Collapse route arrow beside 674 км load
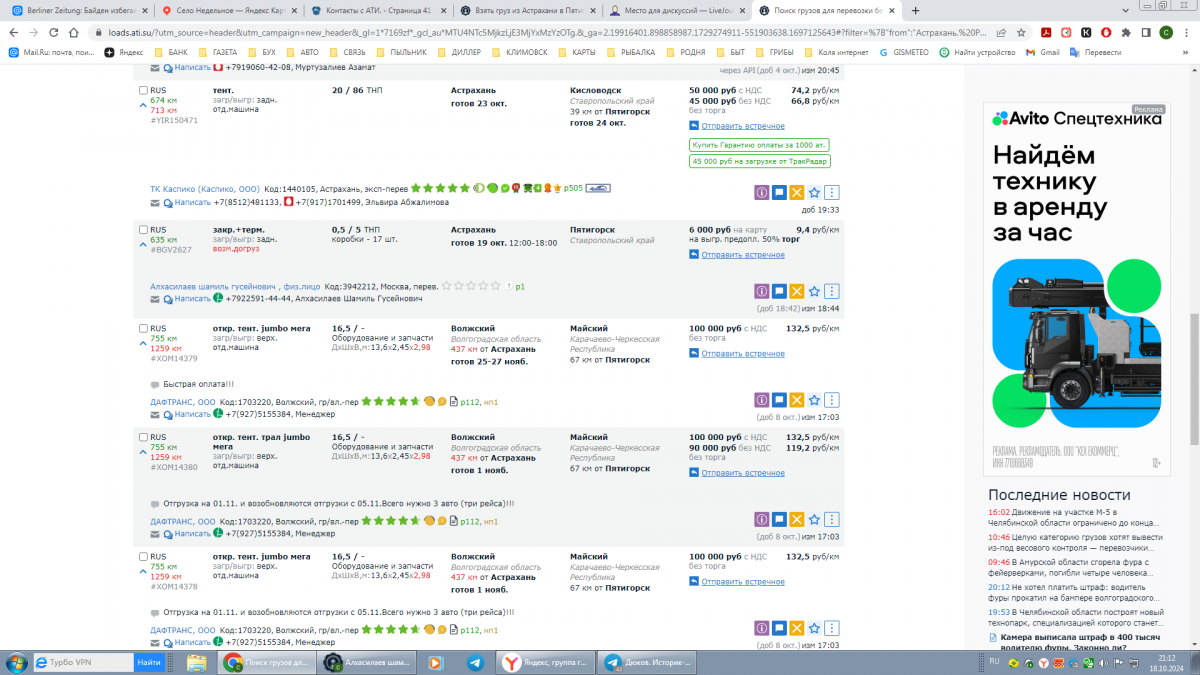The width and height of the screenshot is (1200, 675). 142,106
